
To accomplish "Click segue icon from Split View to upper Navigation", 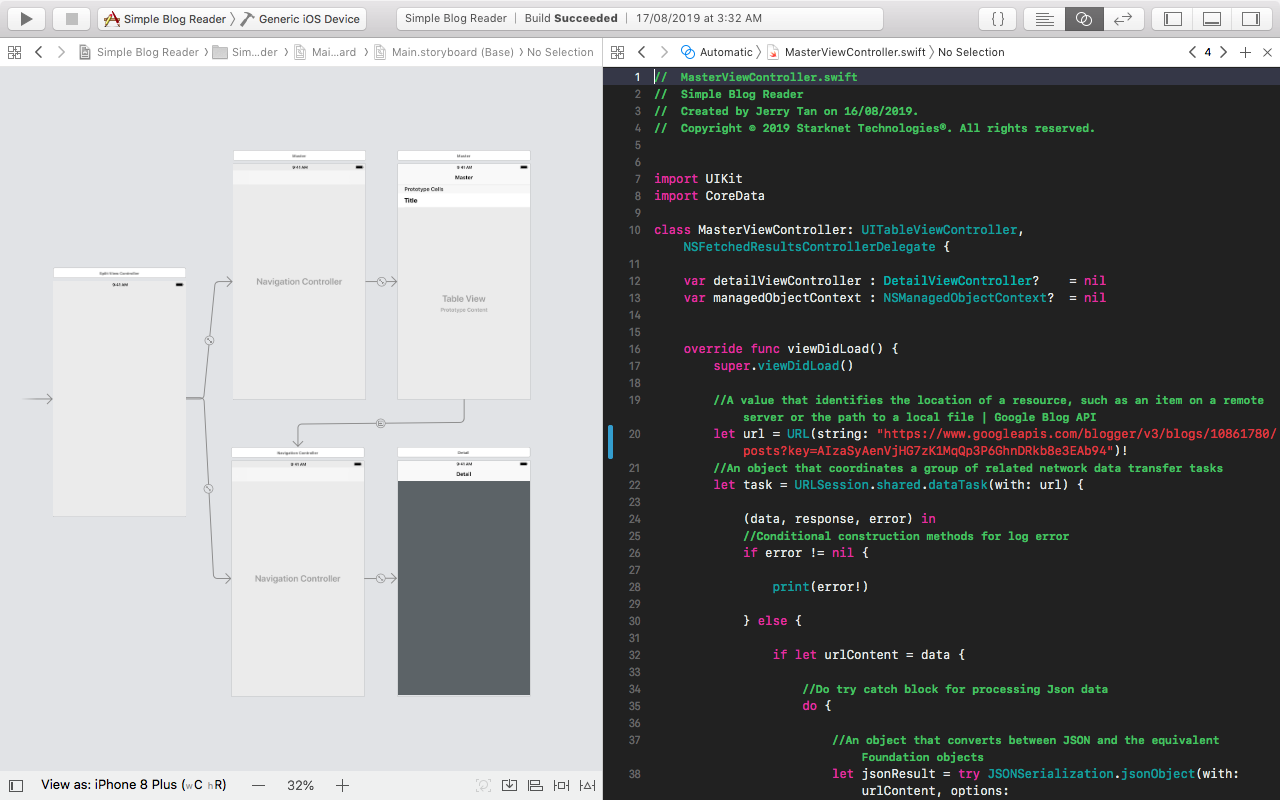I will pos(209,341).
